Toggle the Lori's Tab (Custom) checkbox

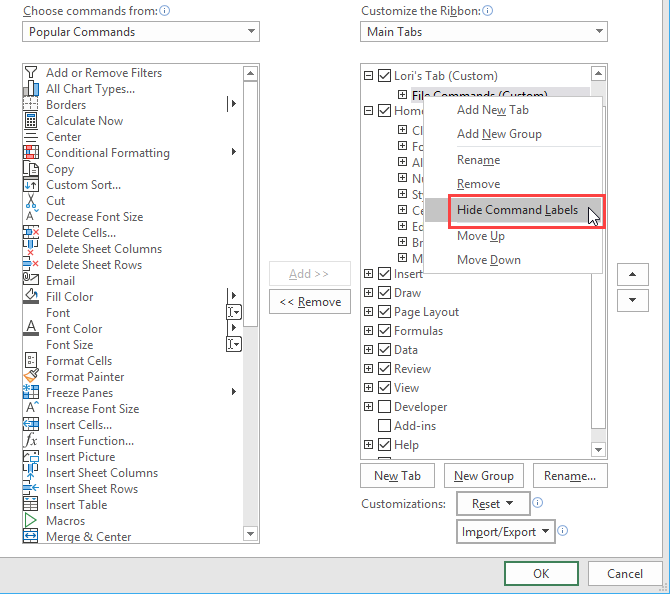point(384,76)
